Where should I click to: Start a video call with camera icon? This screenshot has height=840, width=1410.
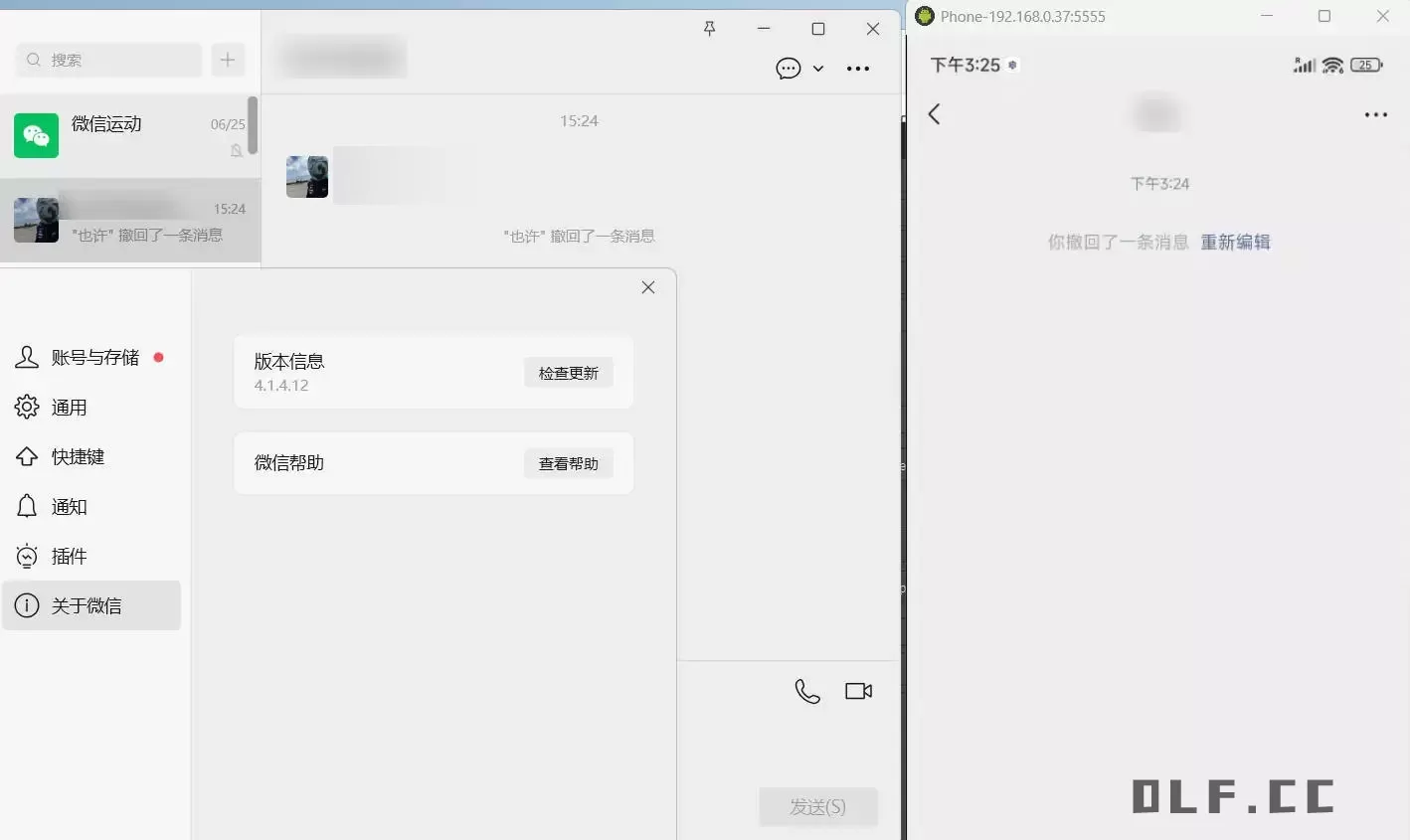tap(858, 691)
